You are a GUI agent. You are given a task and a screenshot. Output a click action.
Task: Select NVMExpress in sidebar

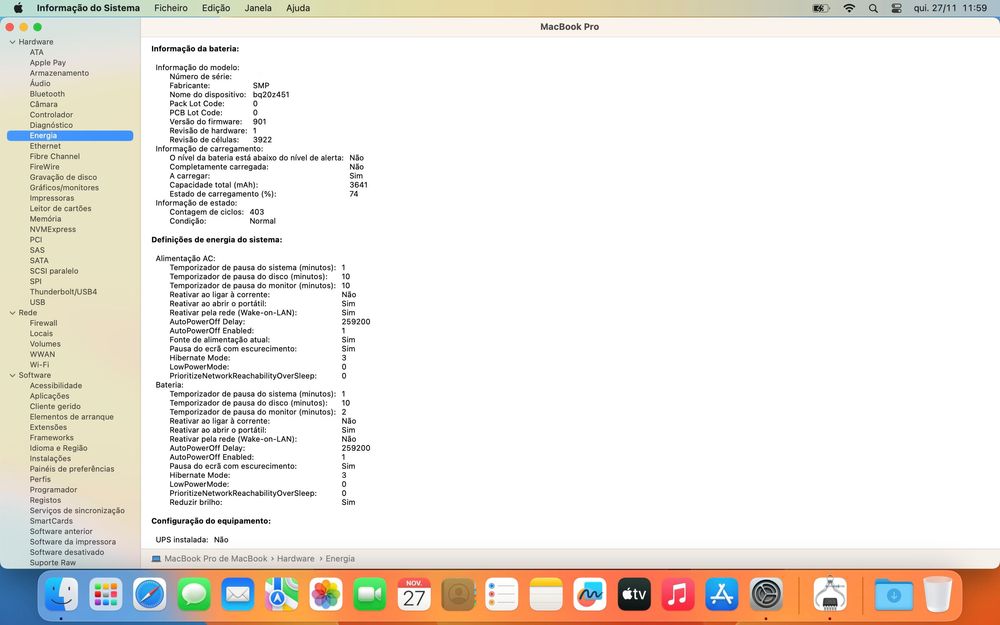click(52, 230)
